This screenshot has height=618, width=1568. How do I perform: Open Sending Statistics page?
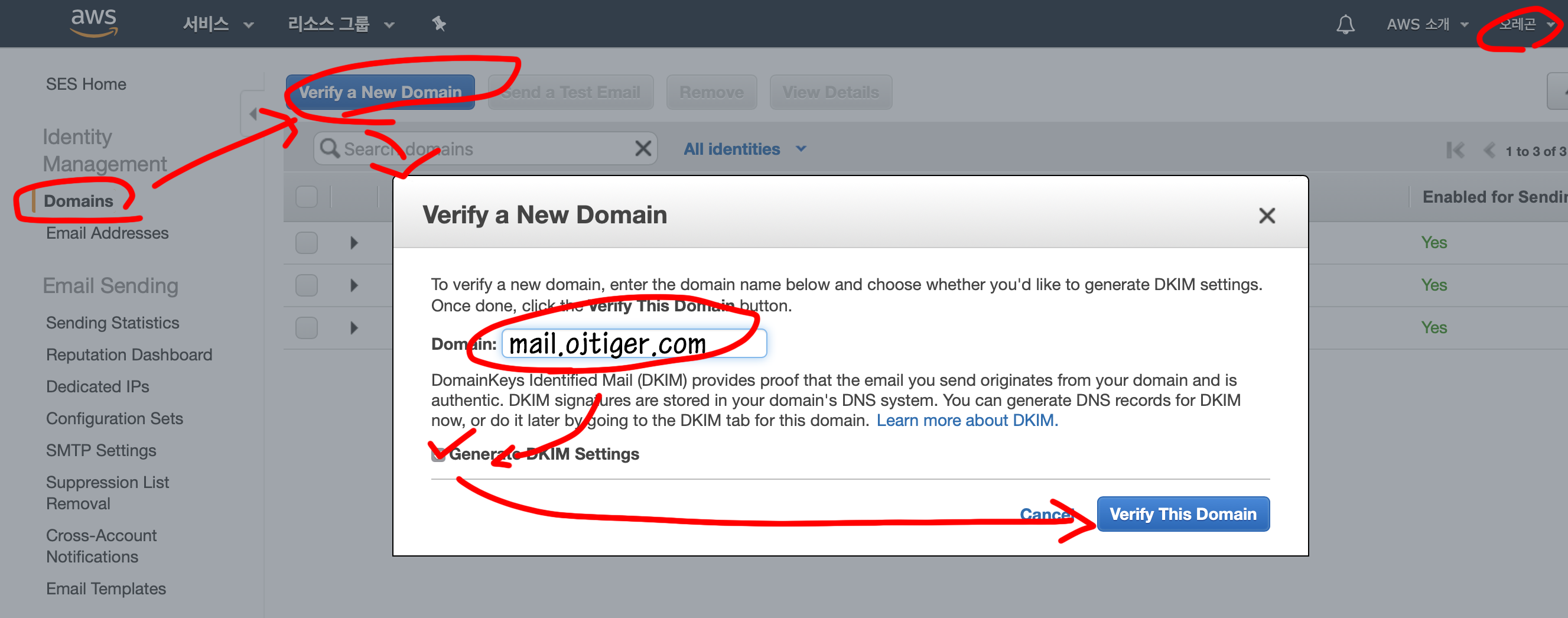tap(113, 323)
